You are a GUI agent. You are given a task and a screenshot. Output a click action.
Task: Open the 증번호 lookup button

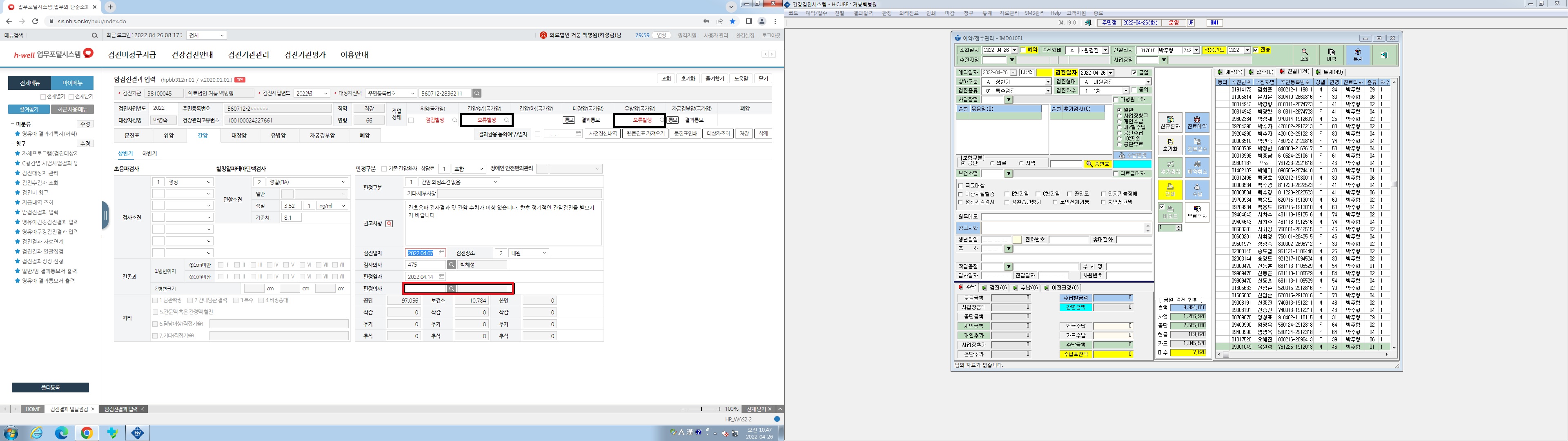click(x=1098, y=164)
